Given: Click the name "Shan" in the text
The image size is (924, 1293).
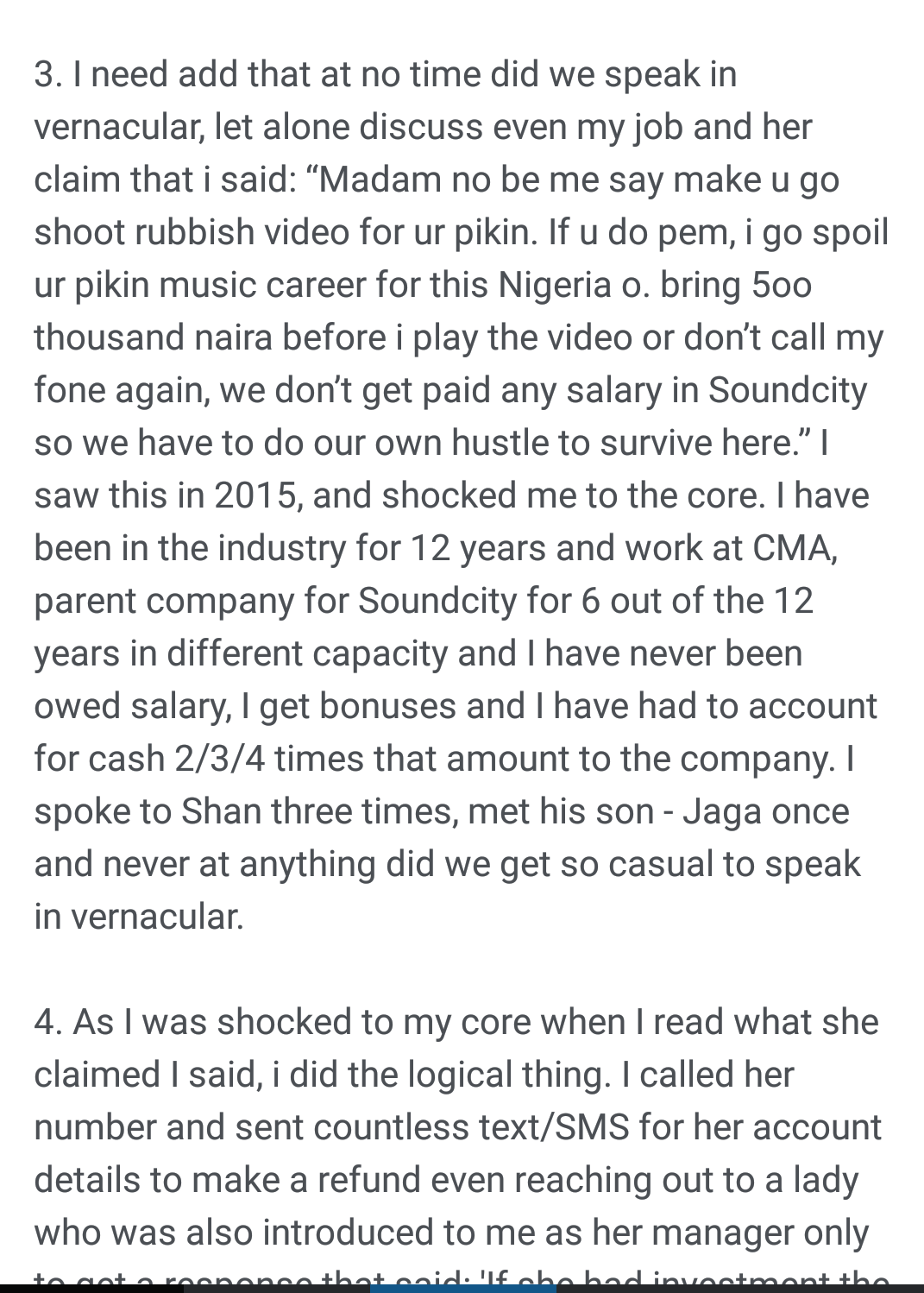Looking at the screenshot, I should point(220,812).
